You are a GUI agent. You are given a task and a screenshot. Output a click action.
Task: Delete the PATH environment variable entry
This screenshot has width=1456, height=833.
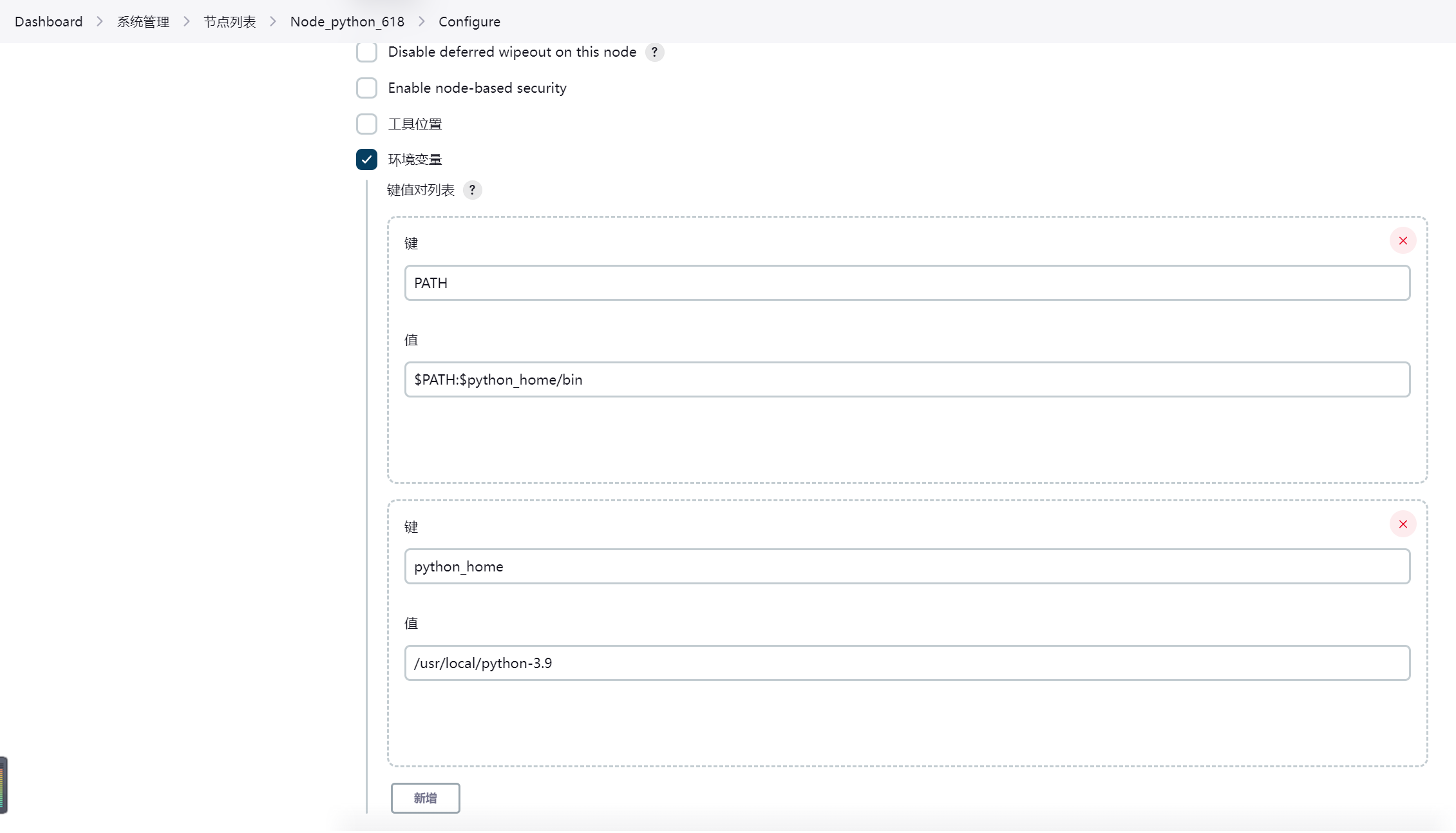tap(1403, 241)
